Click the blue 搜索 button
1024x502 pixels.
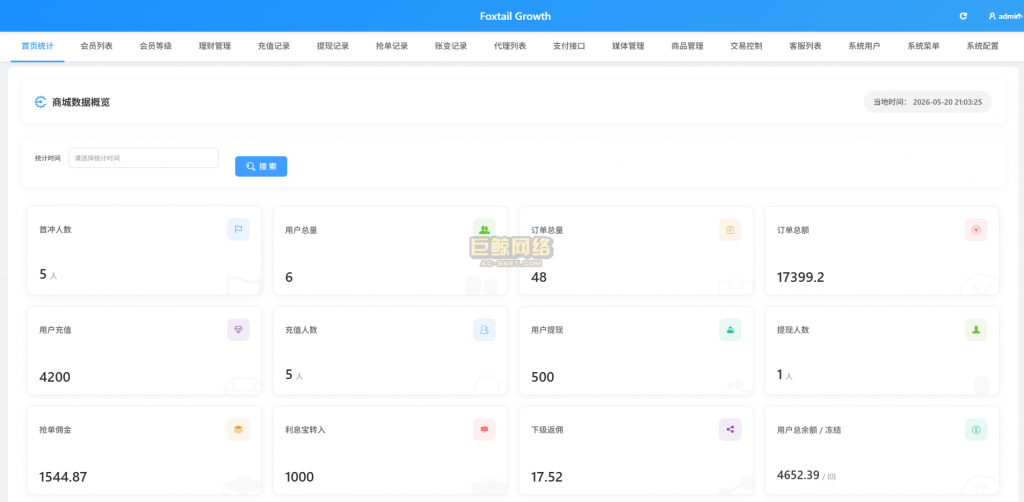coord(261,166)
